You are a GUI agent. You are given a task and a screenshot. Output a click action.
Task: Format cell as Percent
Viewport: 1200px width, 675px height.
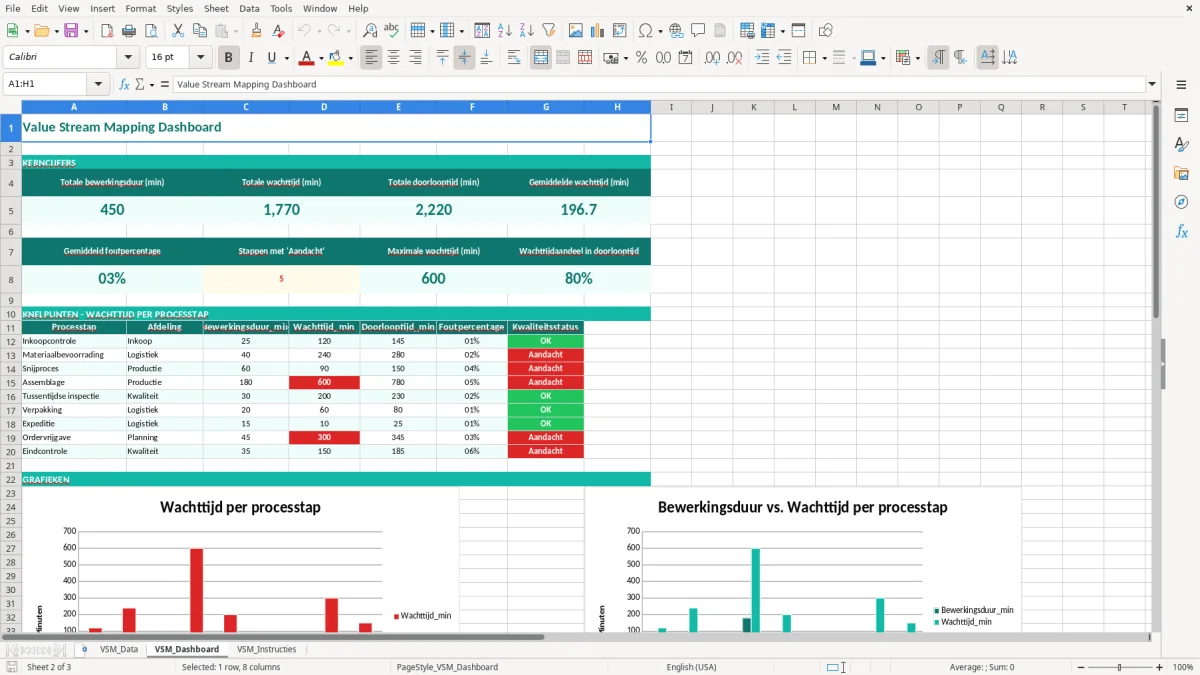click(642, 58)
